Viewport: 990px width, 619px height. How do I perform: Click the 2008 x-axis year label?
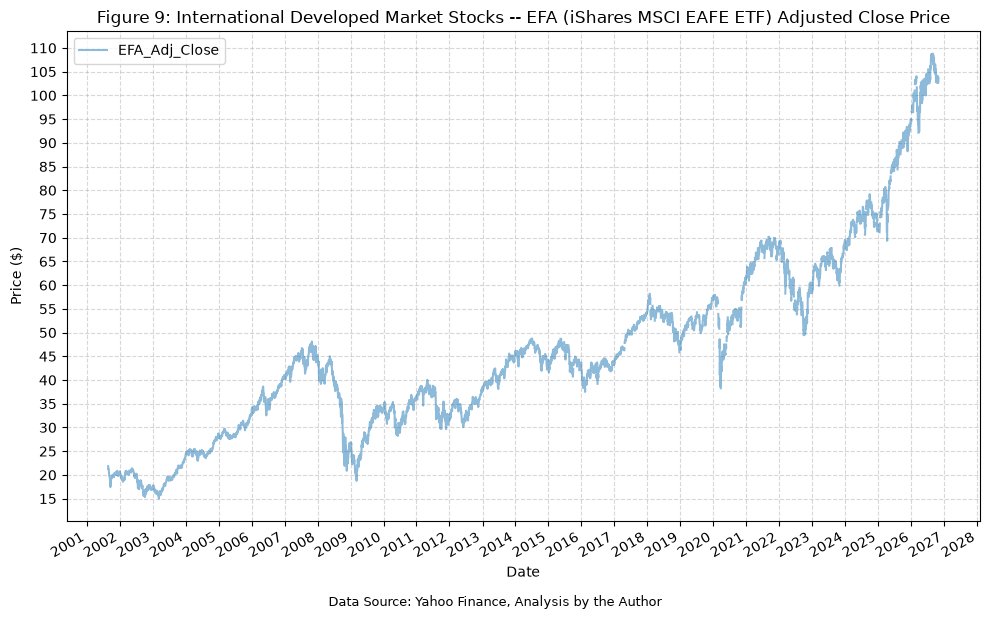pyautogui.click(x=298, y=543)
